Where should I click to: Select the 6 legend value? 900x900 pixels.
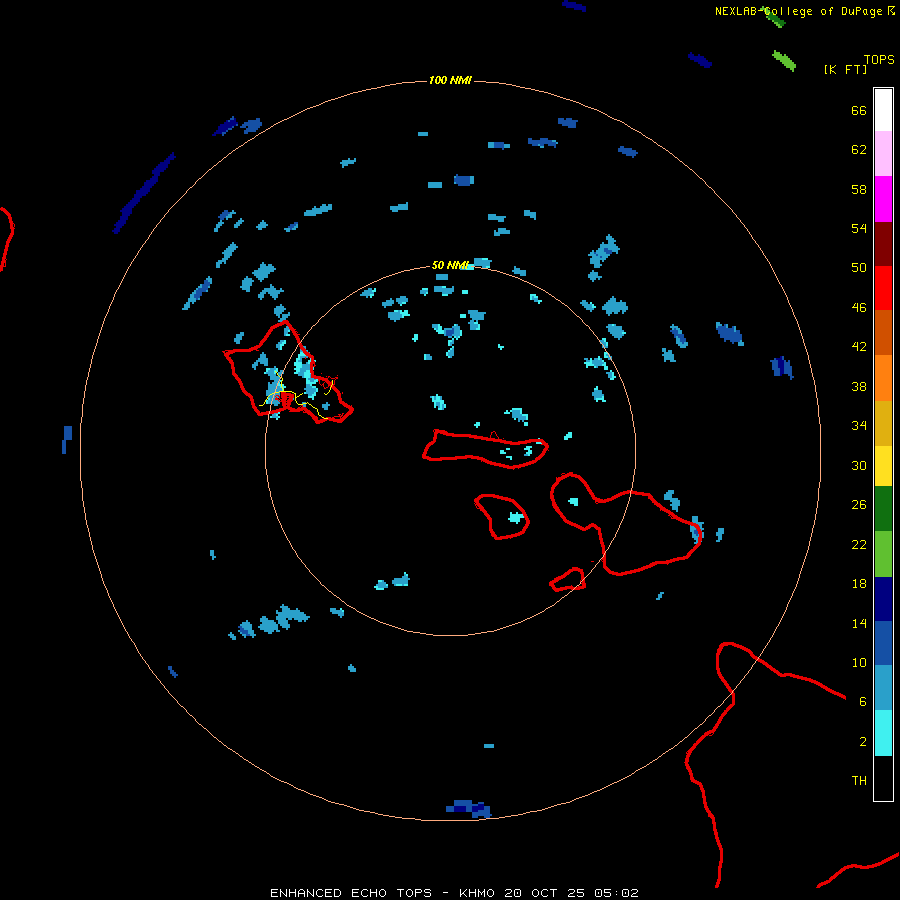click(863, 701)
